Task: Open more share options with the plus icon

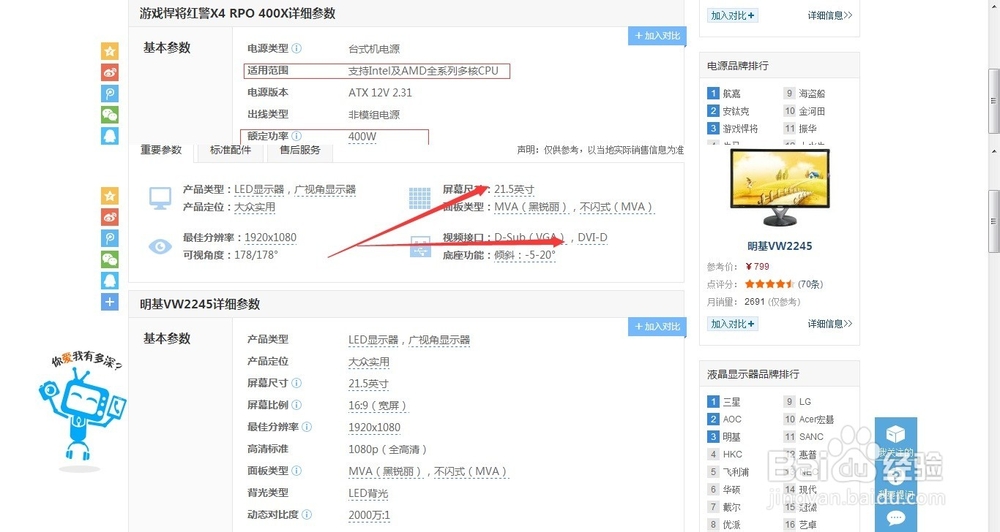Action: (x=110, y=302)
